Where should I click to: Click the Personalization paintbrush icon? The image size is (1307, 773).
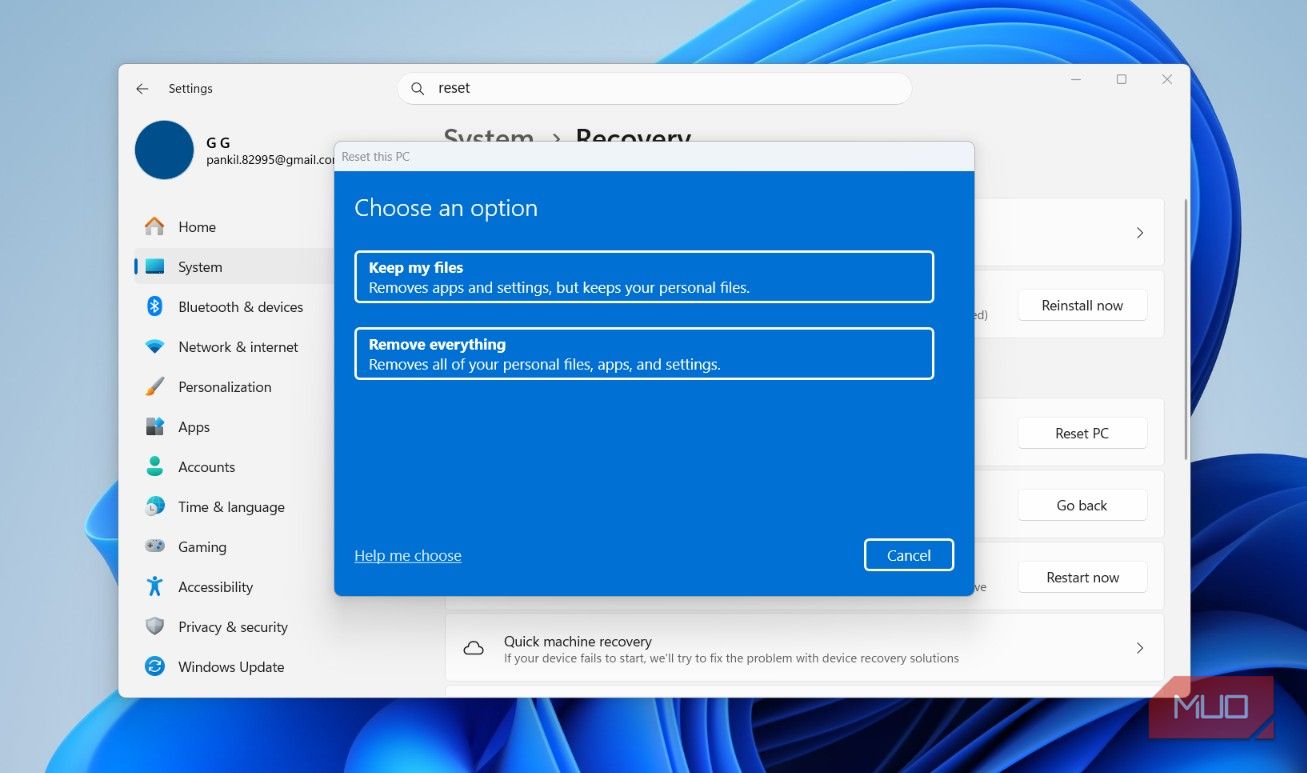coord(155,387)
